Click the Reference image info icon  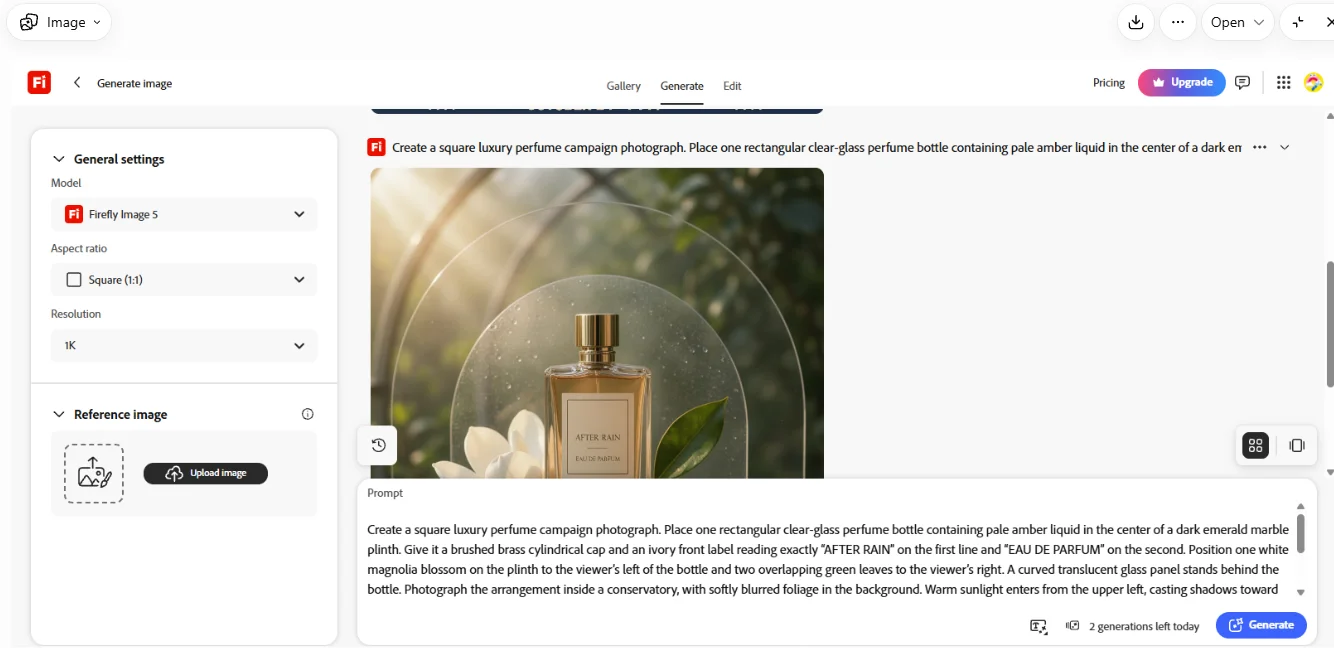308,414
